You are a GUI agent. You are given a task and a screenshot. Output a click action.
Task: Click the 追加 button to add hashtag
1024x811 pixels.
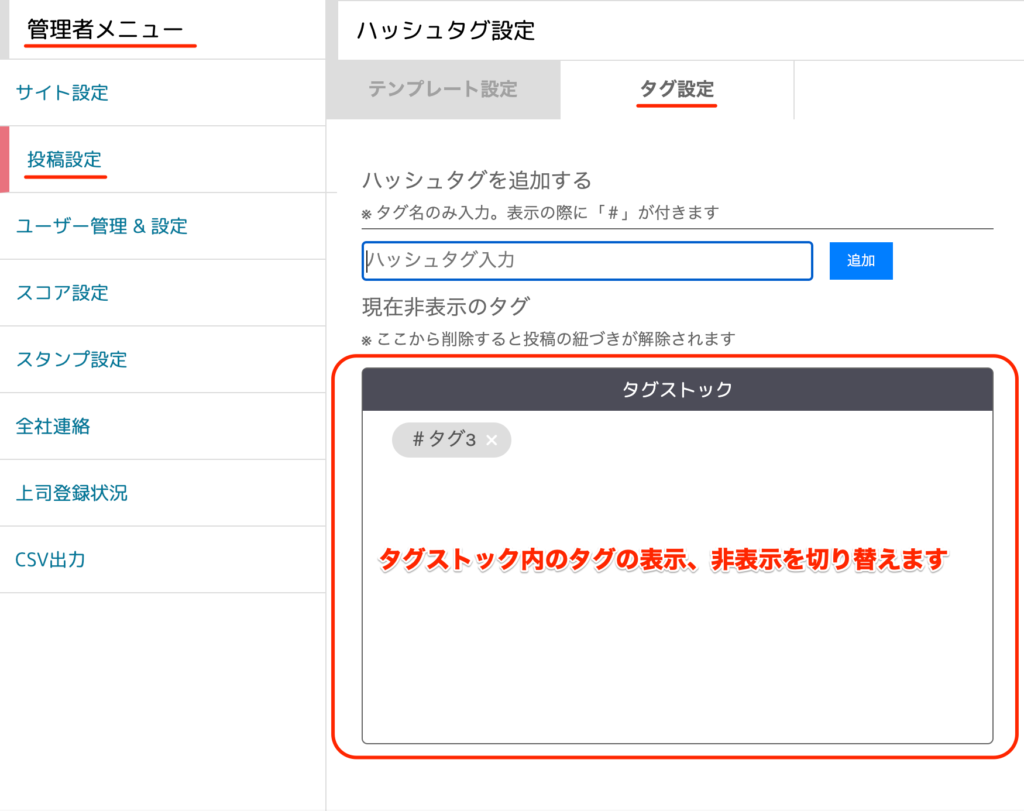[x=860, y=261]
